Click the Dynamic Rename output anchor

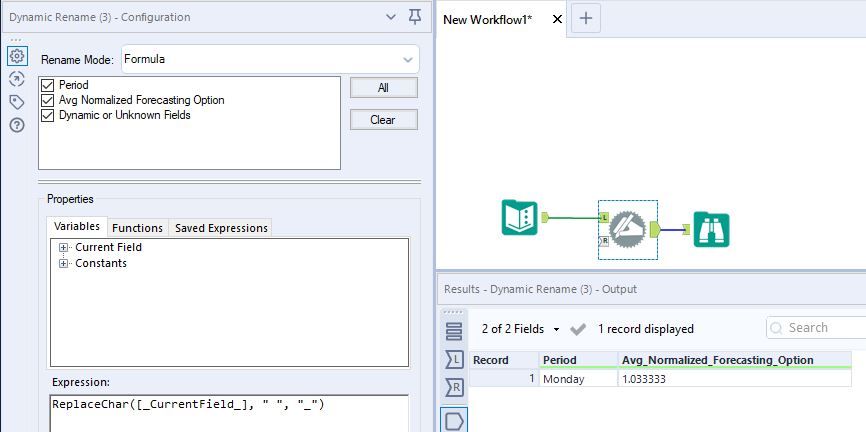click(656, 229)
